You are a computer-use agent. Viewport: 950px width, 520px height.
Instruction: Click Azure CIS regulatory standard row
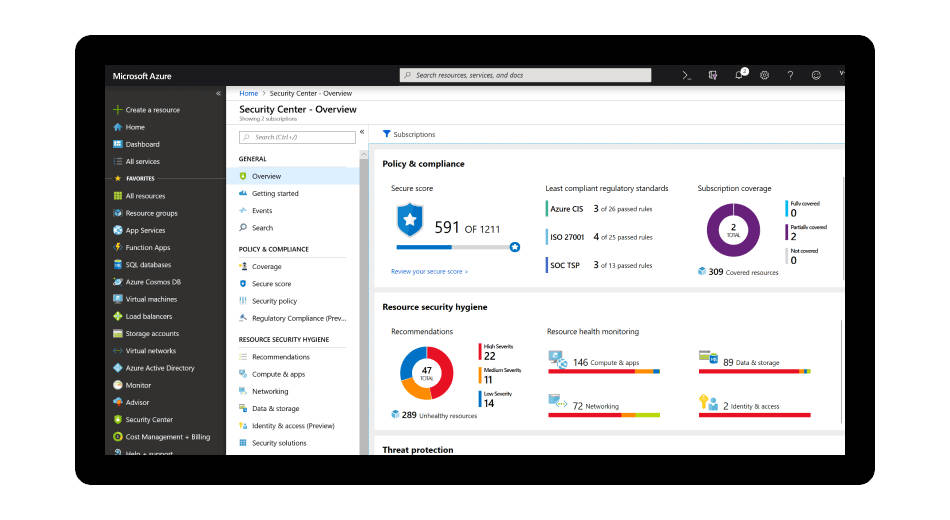(x=600, y=208)
